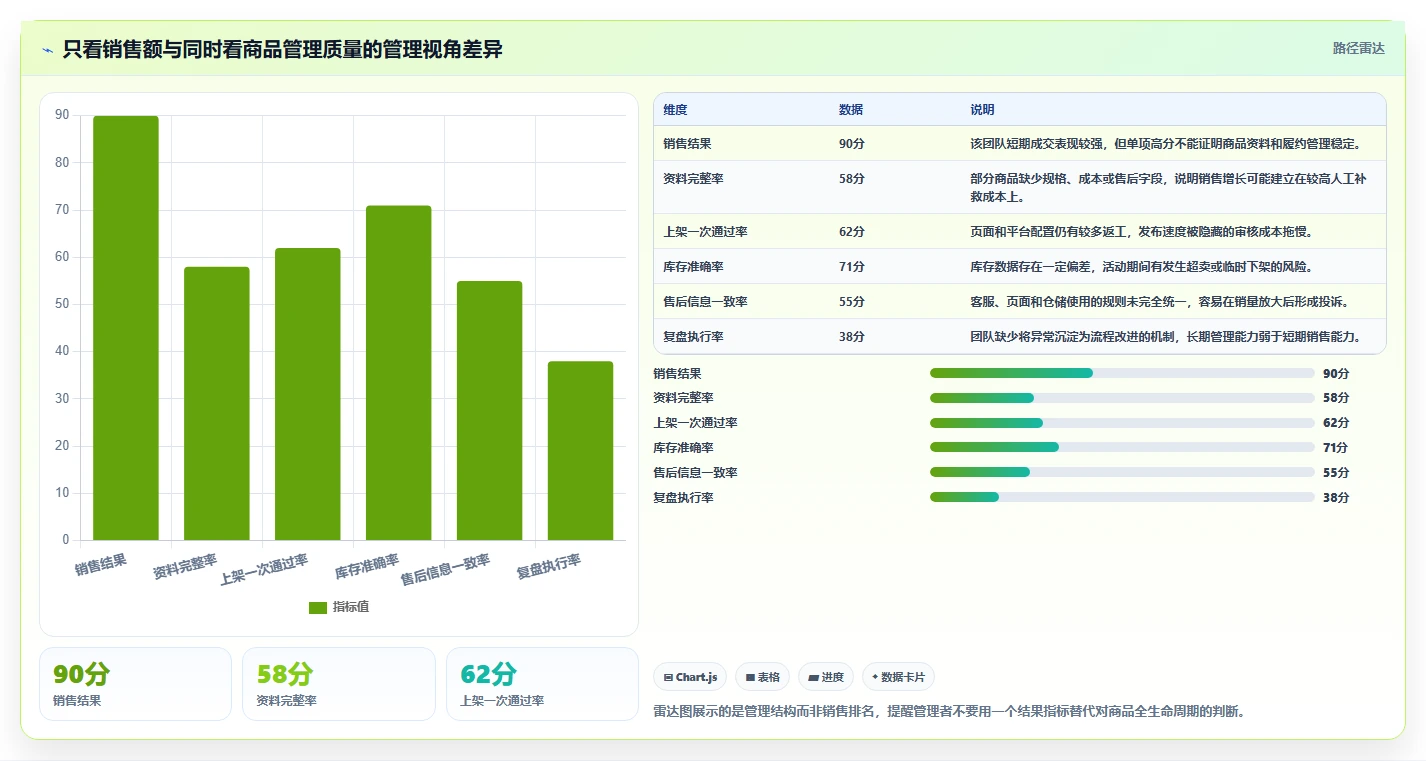Click the 资料完整率 progress bar
1426x761 pixels.
1122,398
